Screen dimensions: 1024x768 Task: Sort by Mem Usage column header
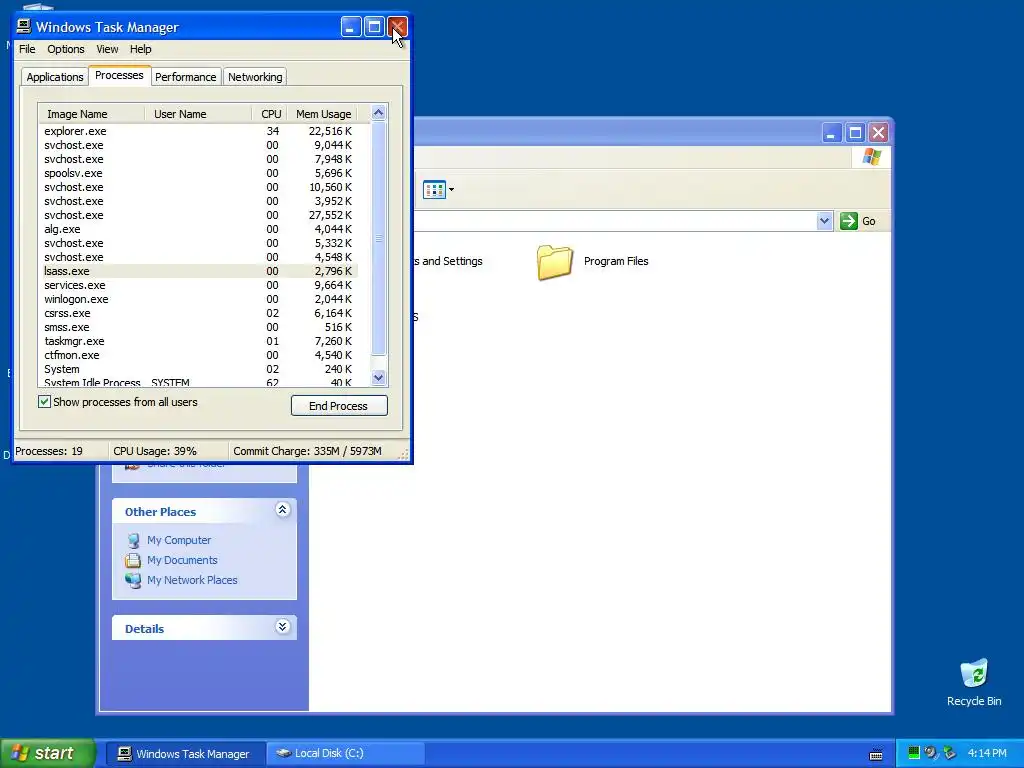coord(323,114)
